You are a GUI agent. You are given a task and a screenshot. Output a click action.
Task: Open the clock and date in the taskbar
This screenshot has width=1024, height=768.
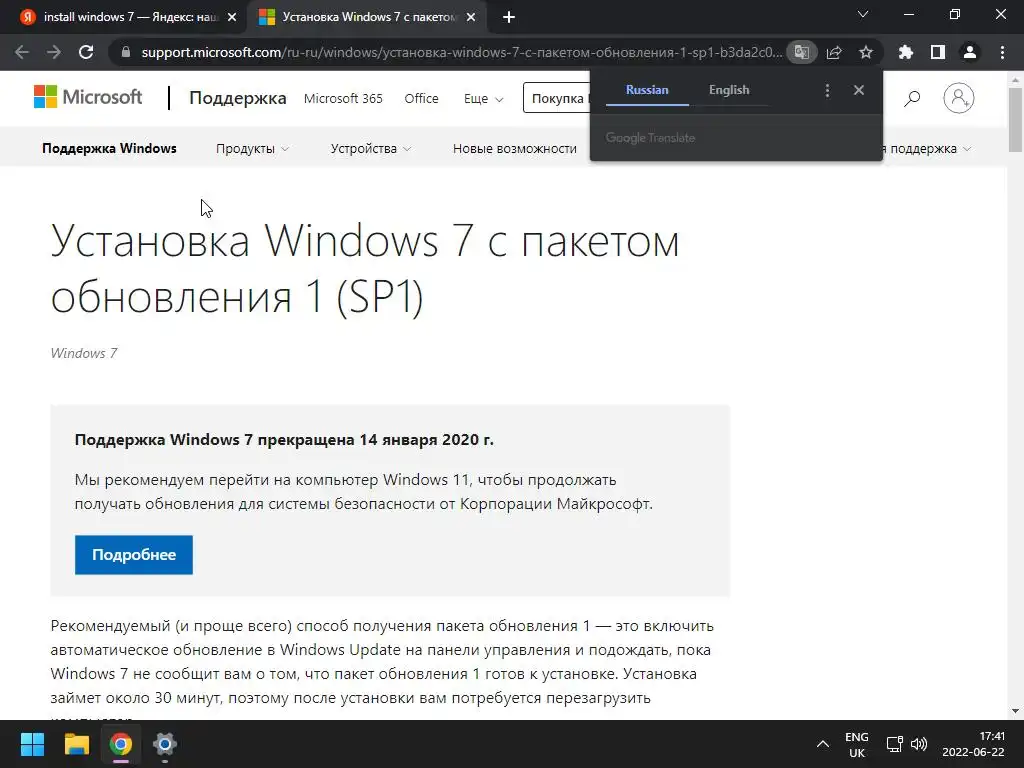pos(973,744)
